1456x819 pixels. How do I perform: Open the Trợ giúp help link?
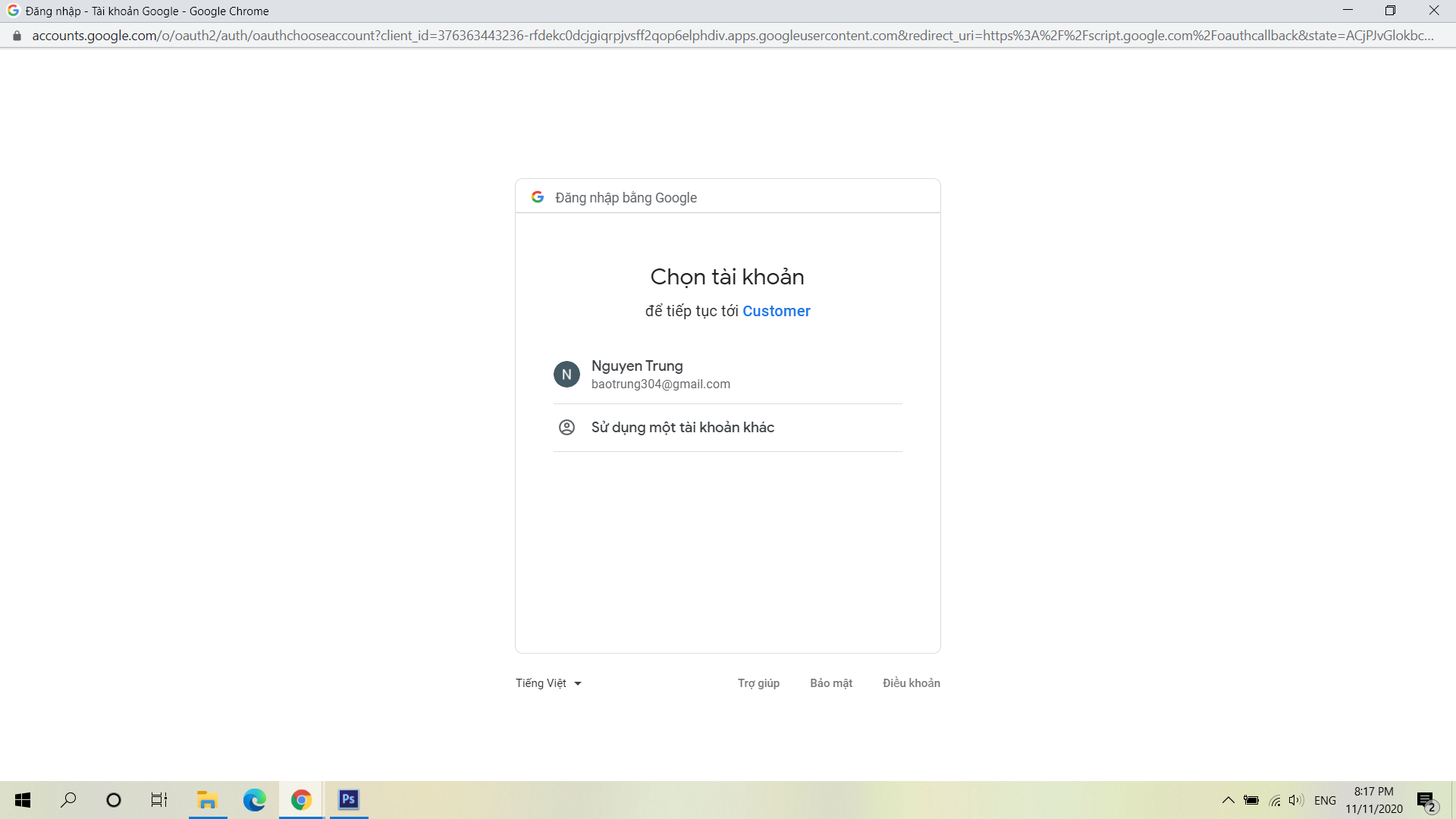click(758, 683)
